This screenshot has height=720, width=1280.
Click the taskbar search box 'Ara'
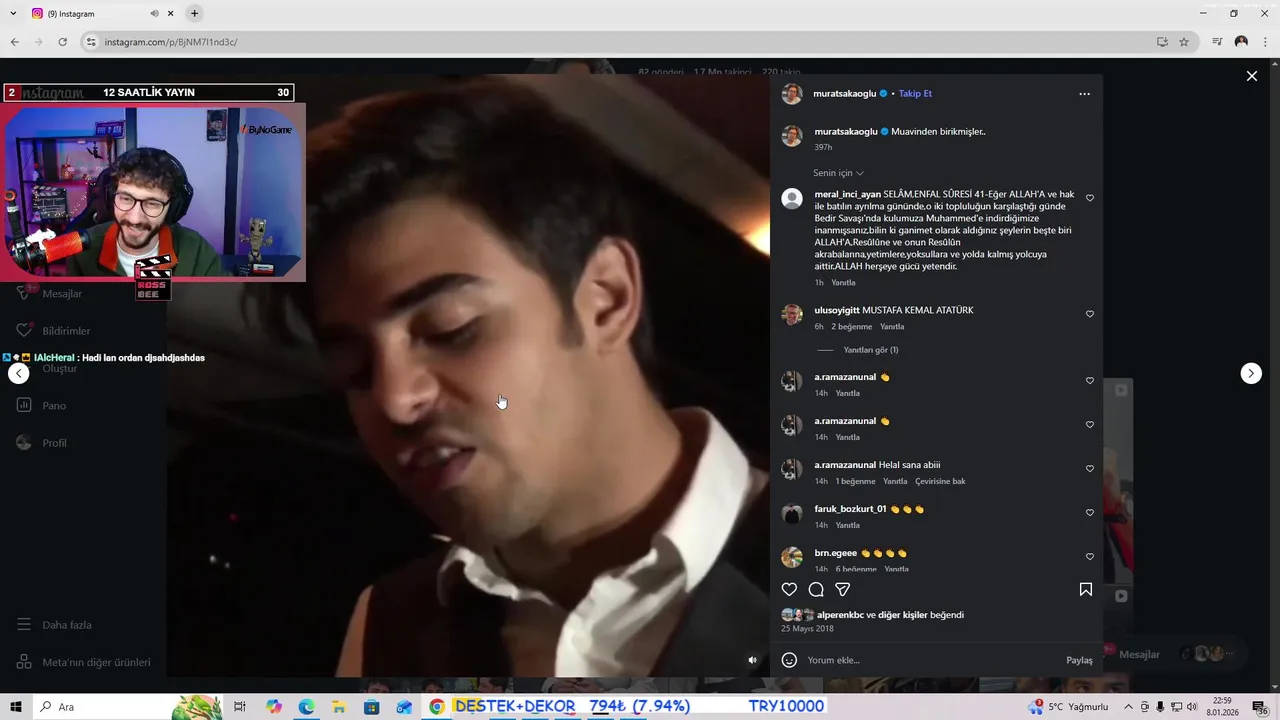[128, 707]
